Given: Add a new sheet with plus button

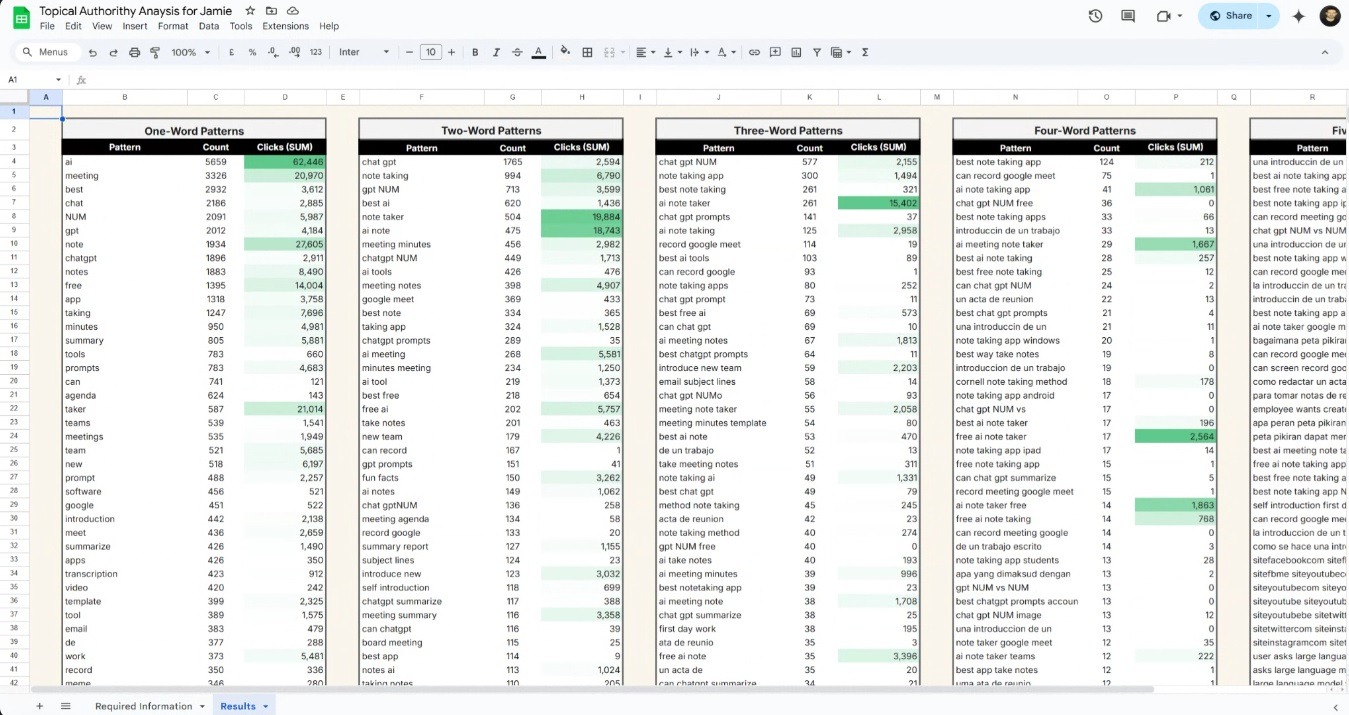Looking at the screenshot, I should point(40,706).
